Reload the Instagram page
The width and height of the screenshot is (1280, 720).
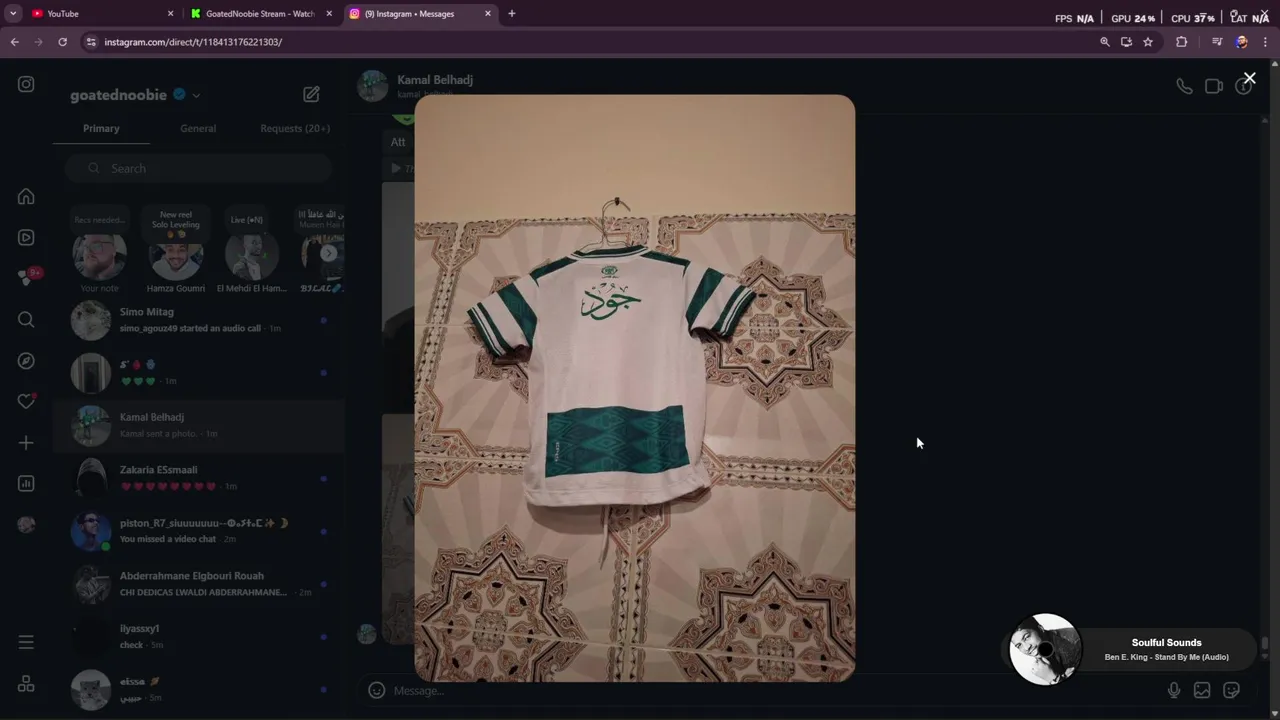coord(62,42)
